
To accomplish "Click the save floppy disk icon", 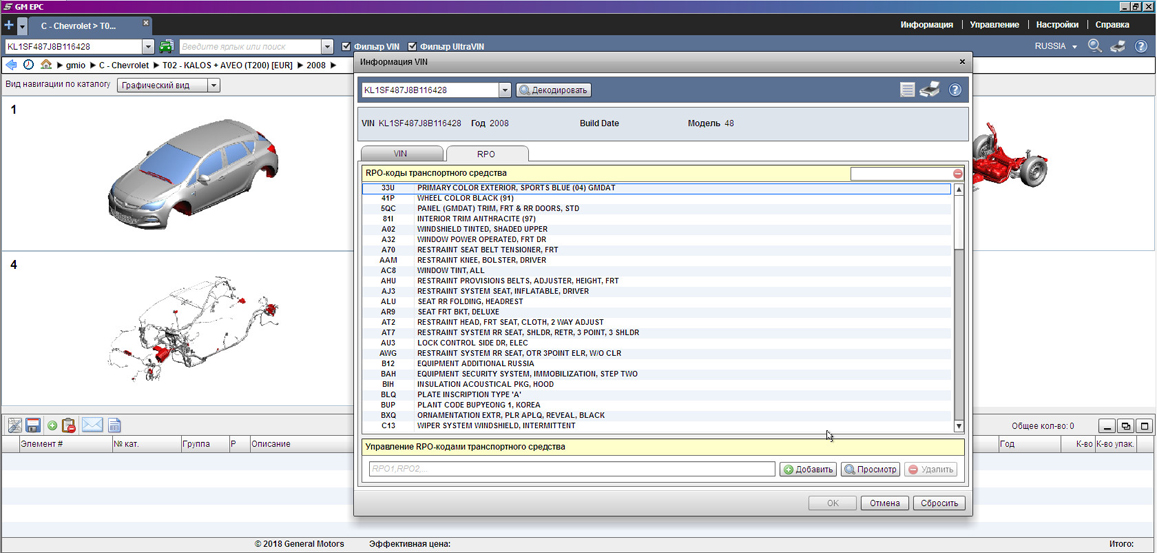I will click(33, 426).
